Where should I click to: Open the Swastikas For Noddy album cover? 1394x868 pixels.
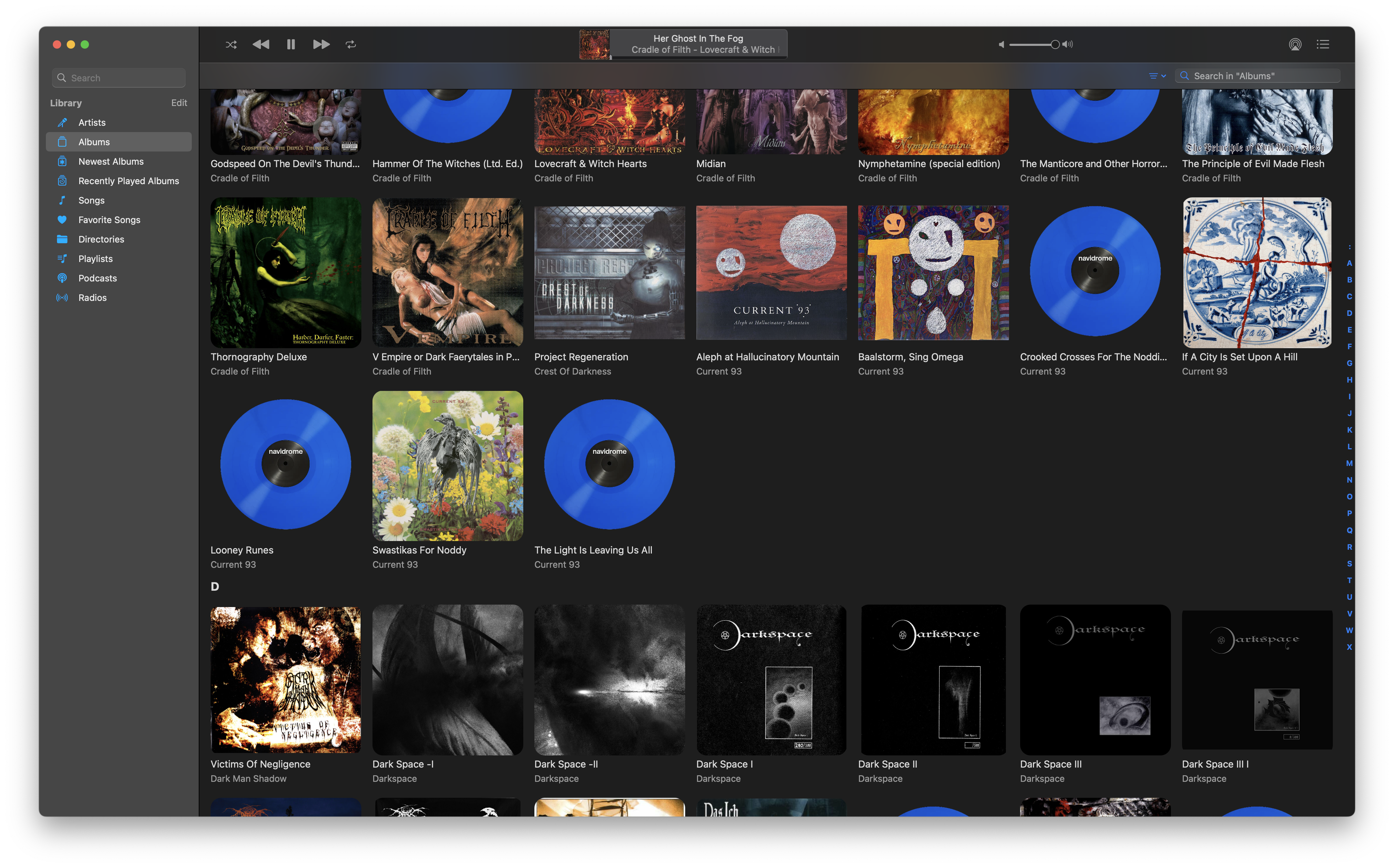click(448, 466)
